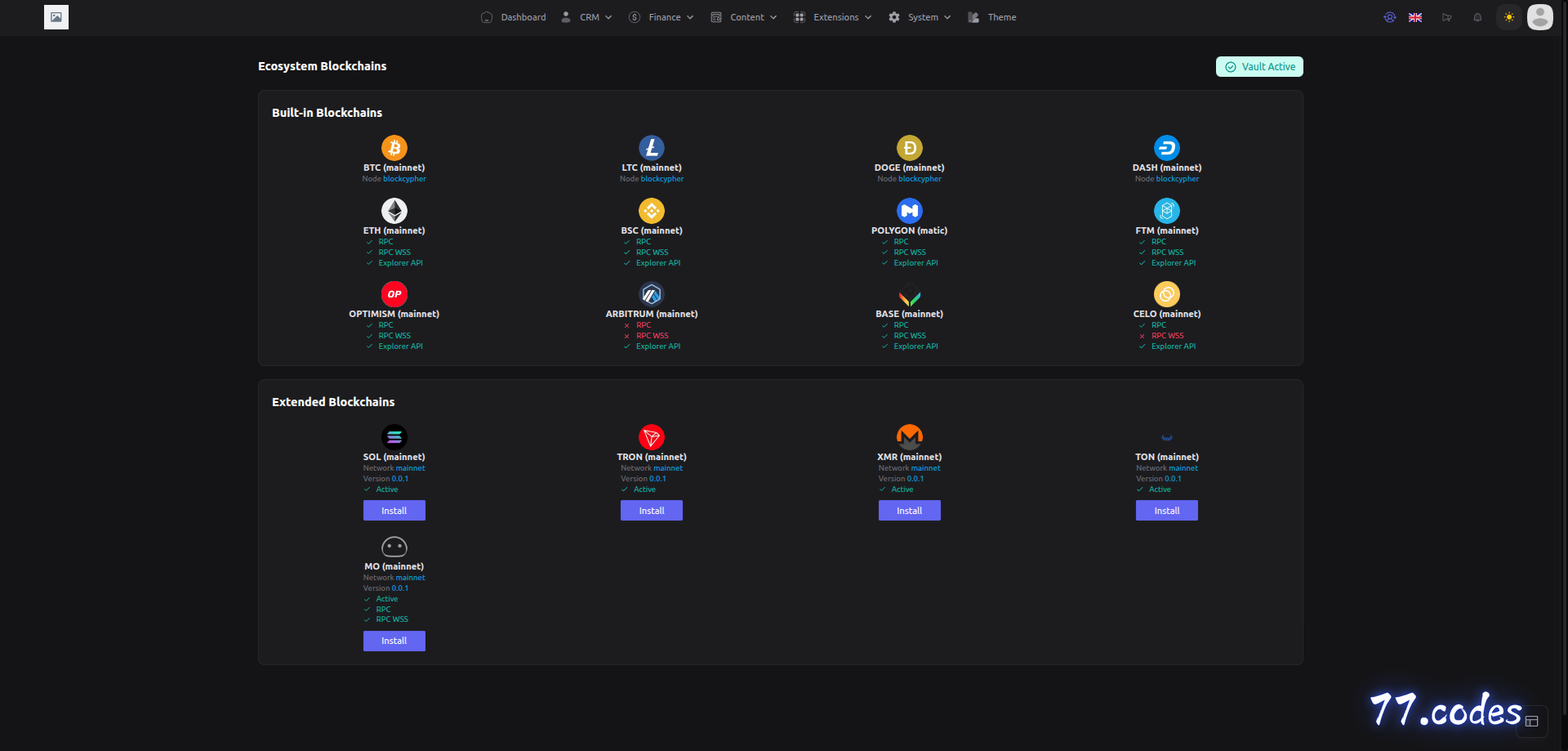Open the blockcypher link under DASH
Viewport: 1568px width, 751px height.
[x=1178, y=179]
